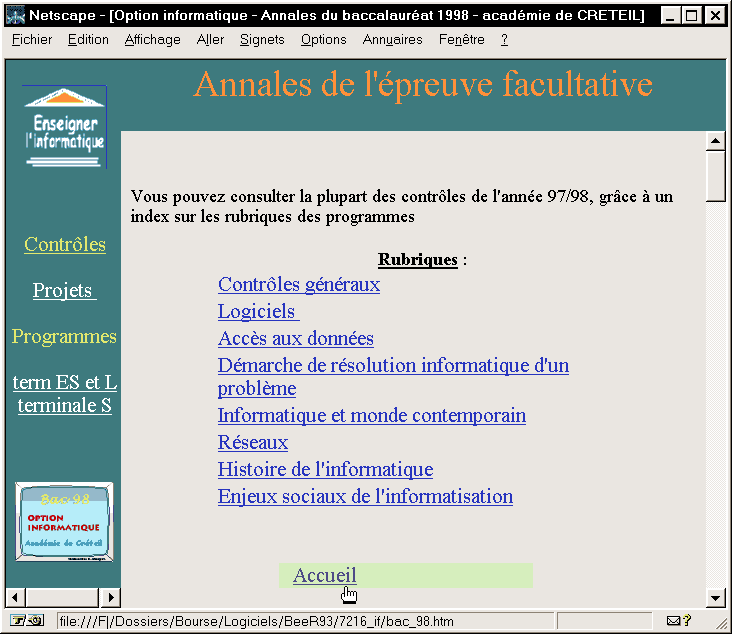Open the Signets menu
This screenshot has height=634, width=732.
pos(262,40)
